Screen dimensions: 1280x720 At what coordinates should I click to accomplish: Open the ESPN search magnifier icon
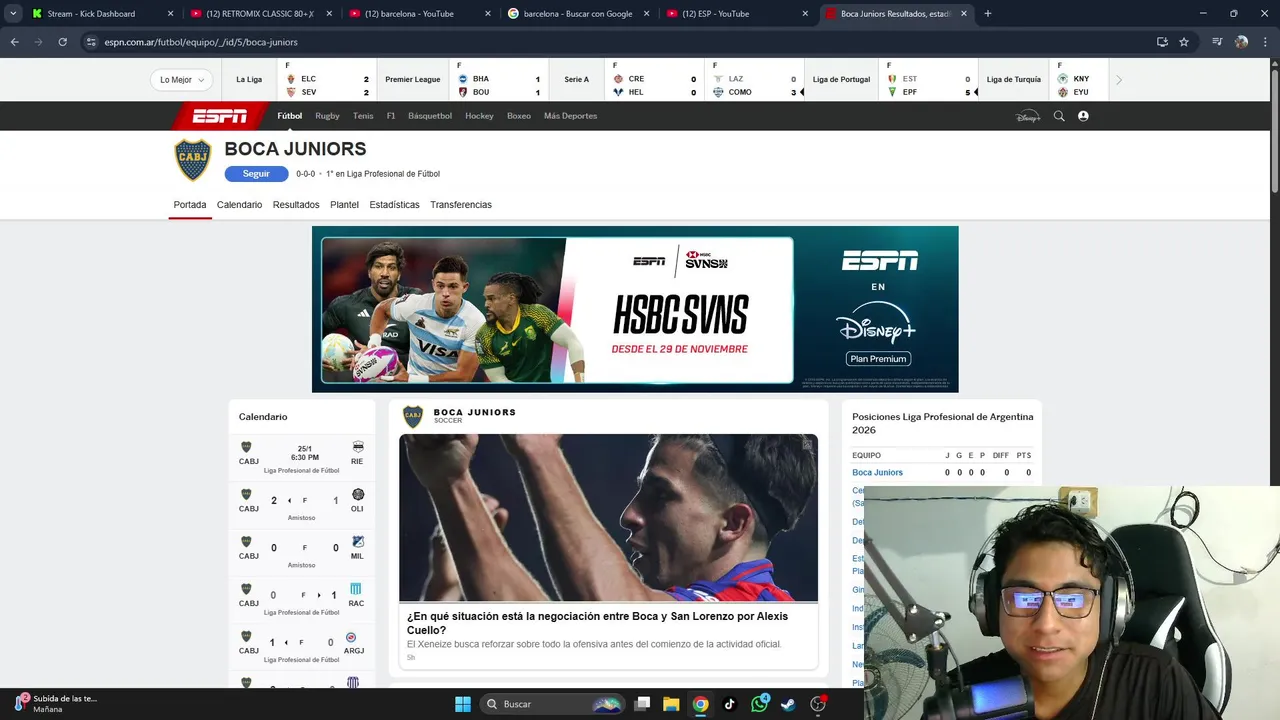(1059, 116)
